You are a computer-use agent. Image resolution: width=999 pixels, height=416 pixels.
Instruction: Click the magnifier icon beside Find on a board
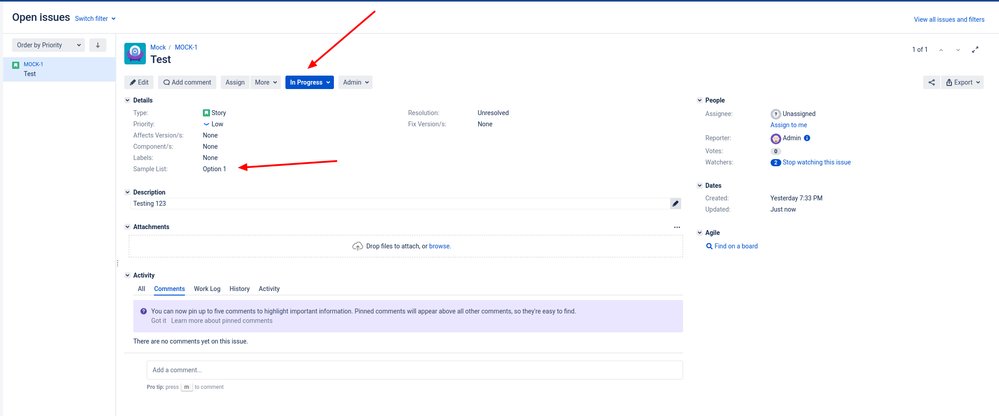click(709, 246)
